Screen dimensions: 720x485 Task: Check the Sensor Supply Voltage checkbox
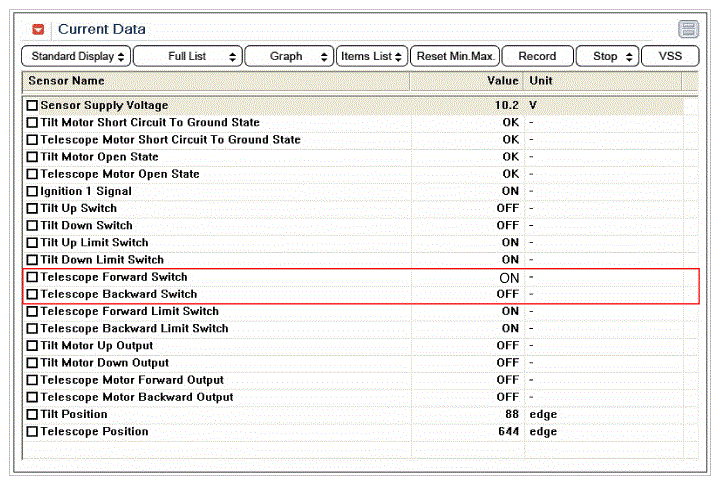(33, 105)
